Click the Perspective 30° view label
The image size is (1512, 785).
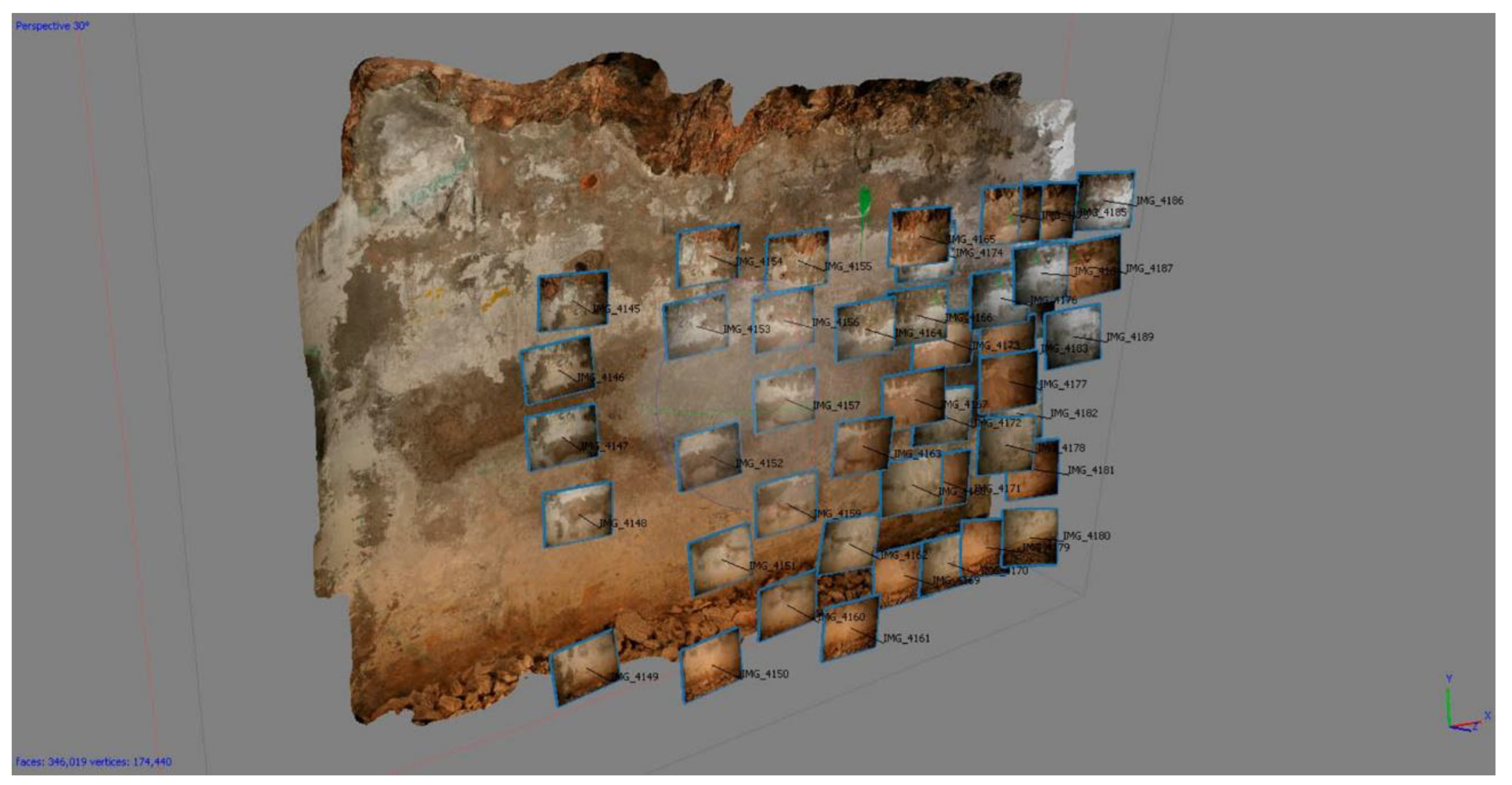pos(52,26)
